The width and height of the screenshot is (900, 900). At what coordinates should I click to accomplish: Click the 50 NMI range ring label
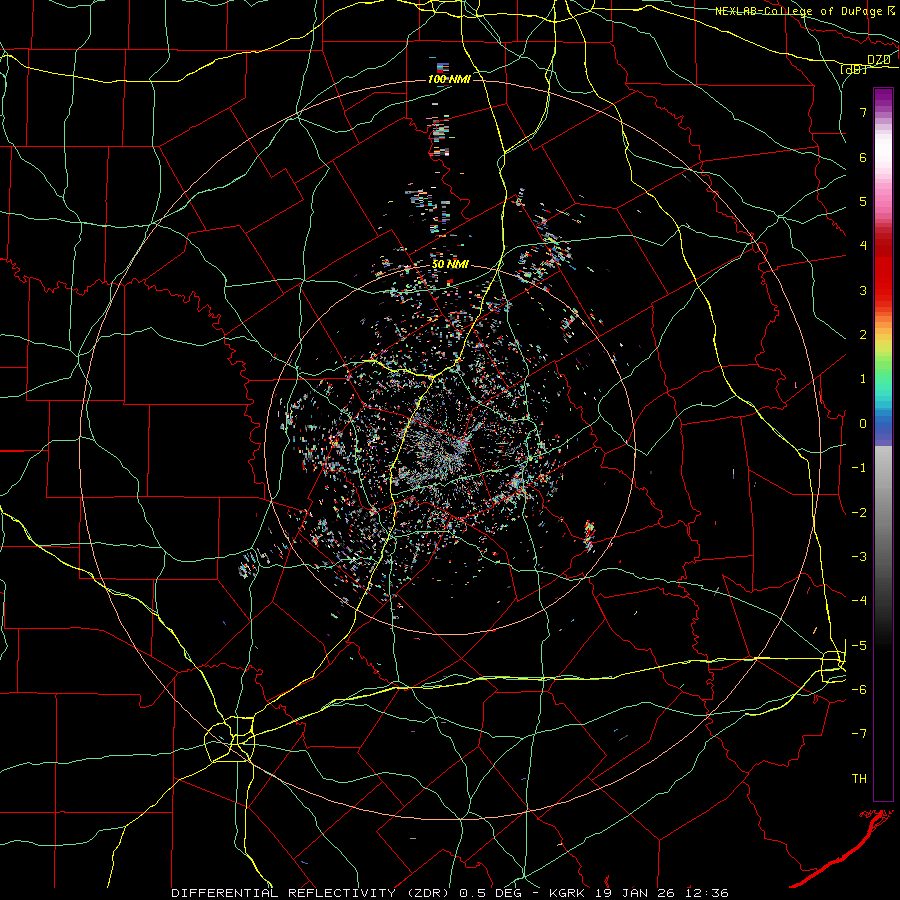point(451,264)
